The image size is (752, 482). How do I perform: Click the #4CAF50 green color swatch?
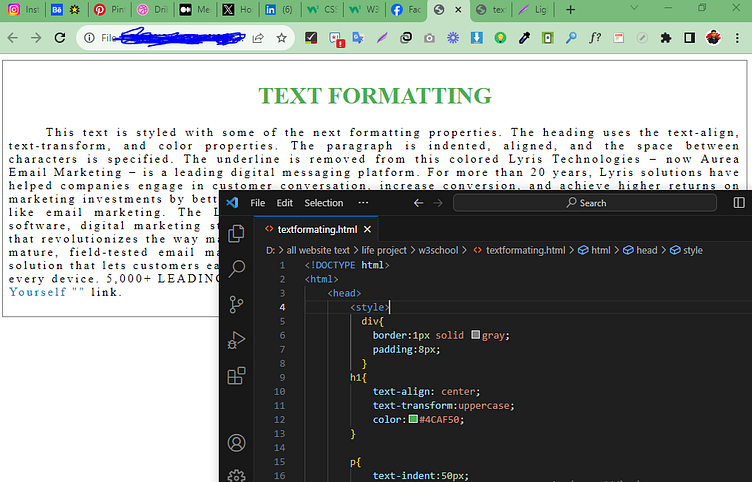click(412, 419)
